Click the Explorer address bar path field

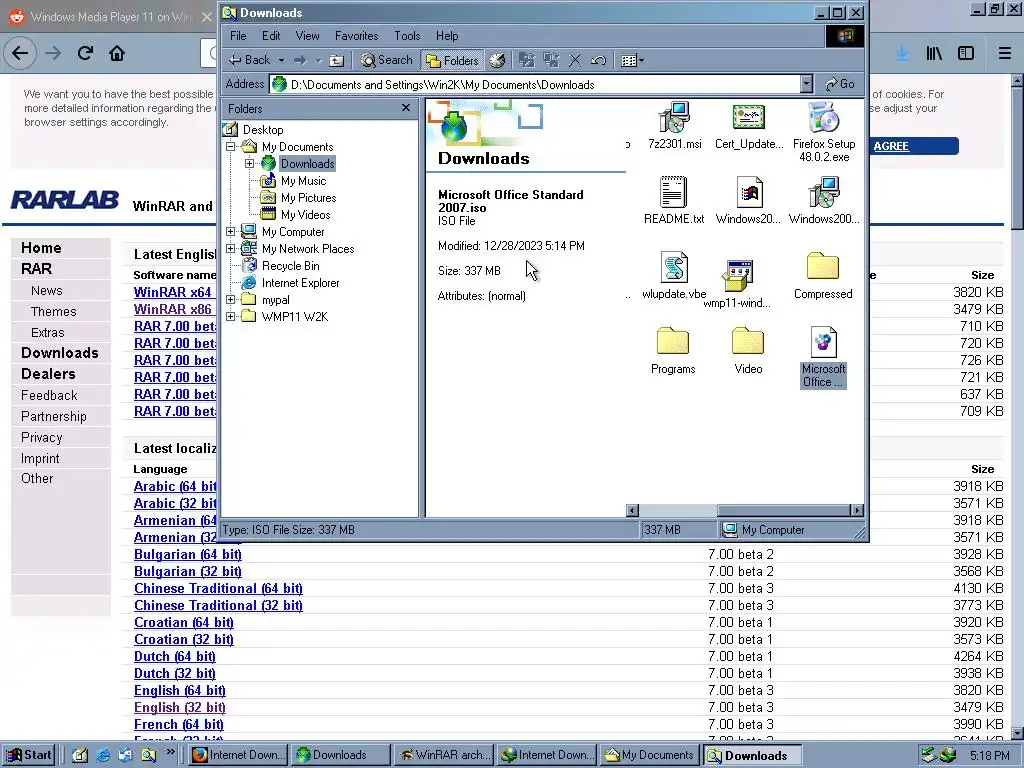536,84
